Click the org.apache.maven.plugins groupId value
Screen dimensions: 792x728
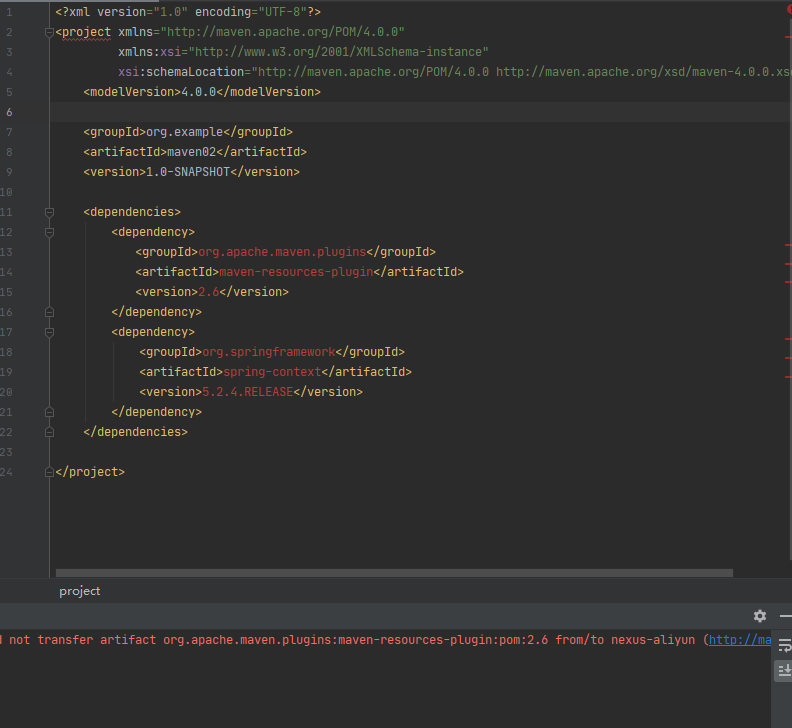[282, 252]
